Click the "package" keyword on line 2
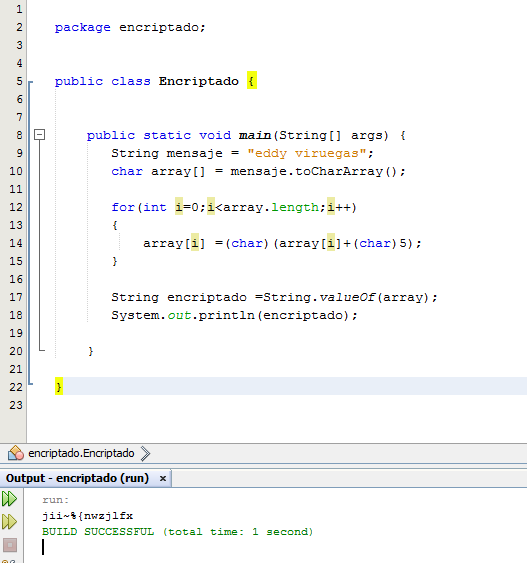This screenshot has height=563, width=527. pos(83,28)
